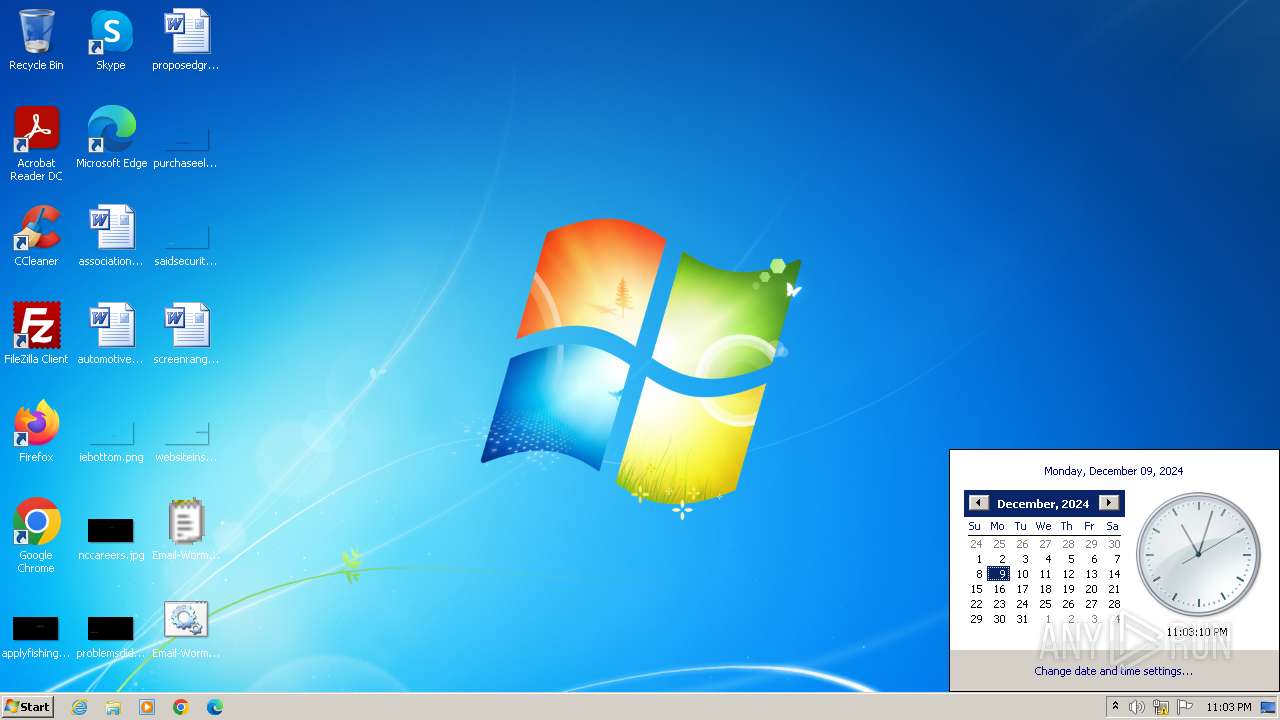Launch CCleaner from desktop
Screen dimensions: 1280x720
point(36,236)
